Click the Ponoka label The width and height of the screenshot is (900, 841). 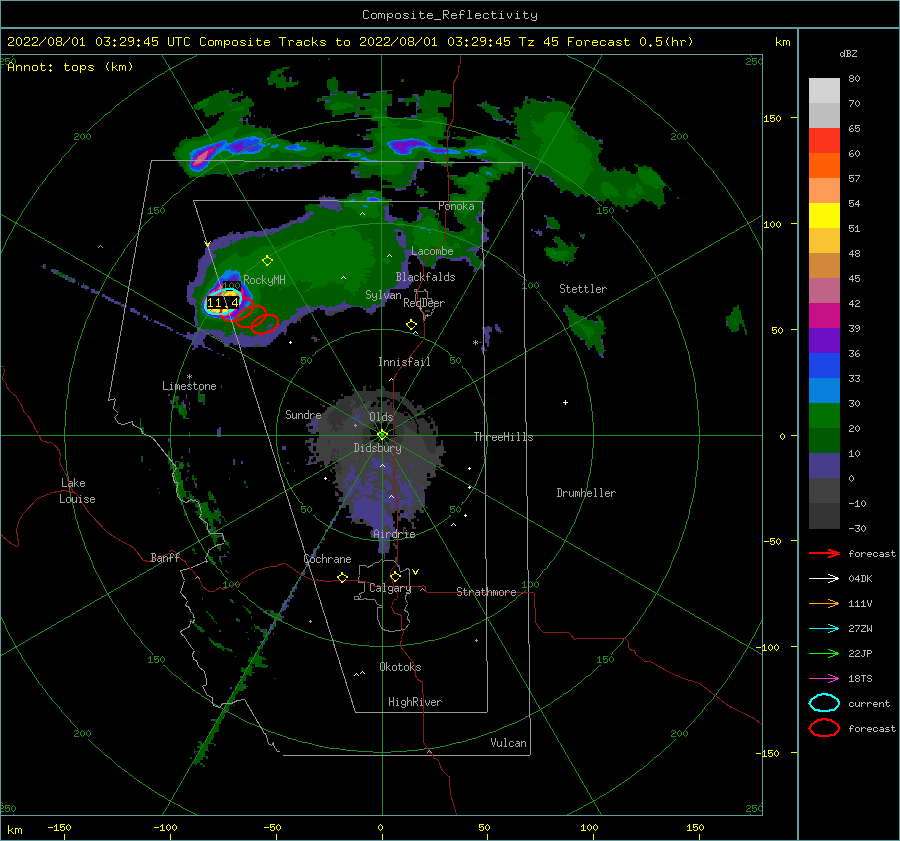click(x=456, y=206)
